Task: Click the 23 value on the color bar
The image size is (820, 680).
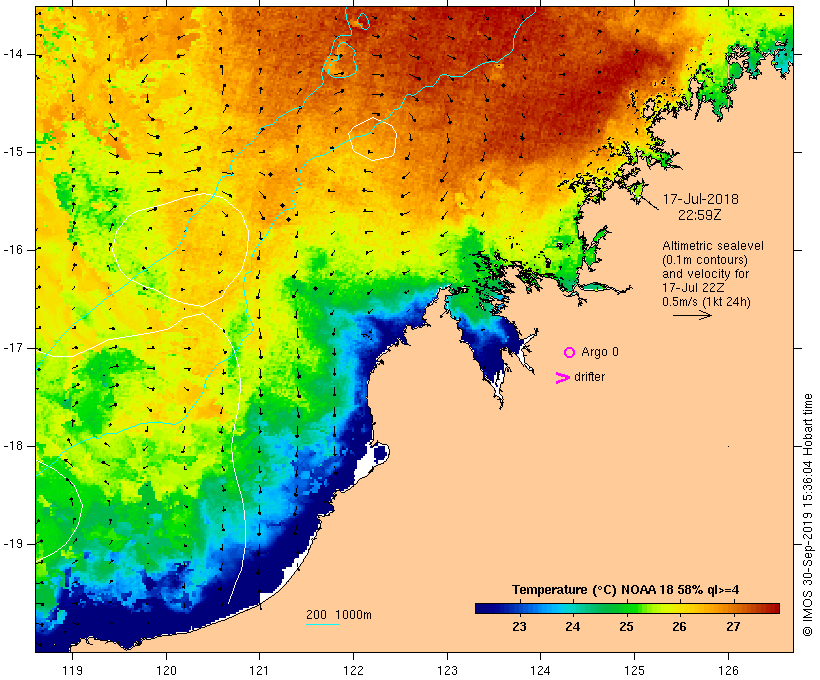Action: tap(519, 627)
